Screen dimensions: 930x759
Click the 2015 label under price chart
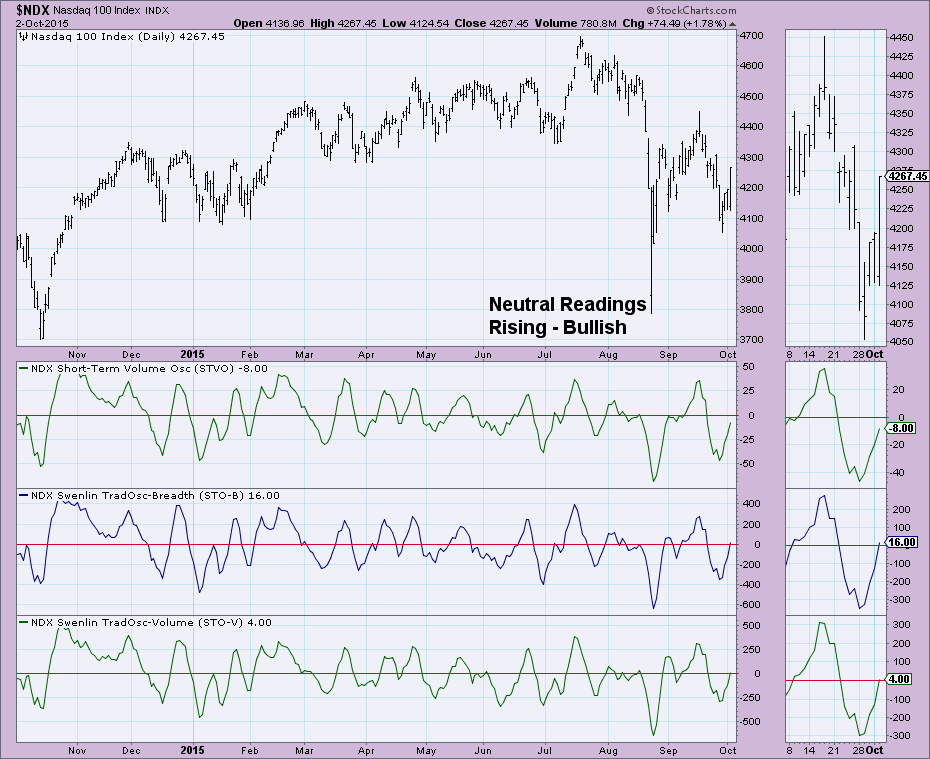[x=192, y=354]
